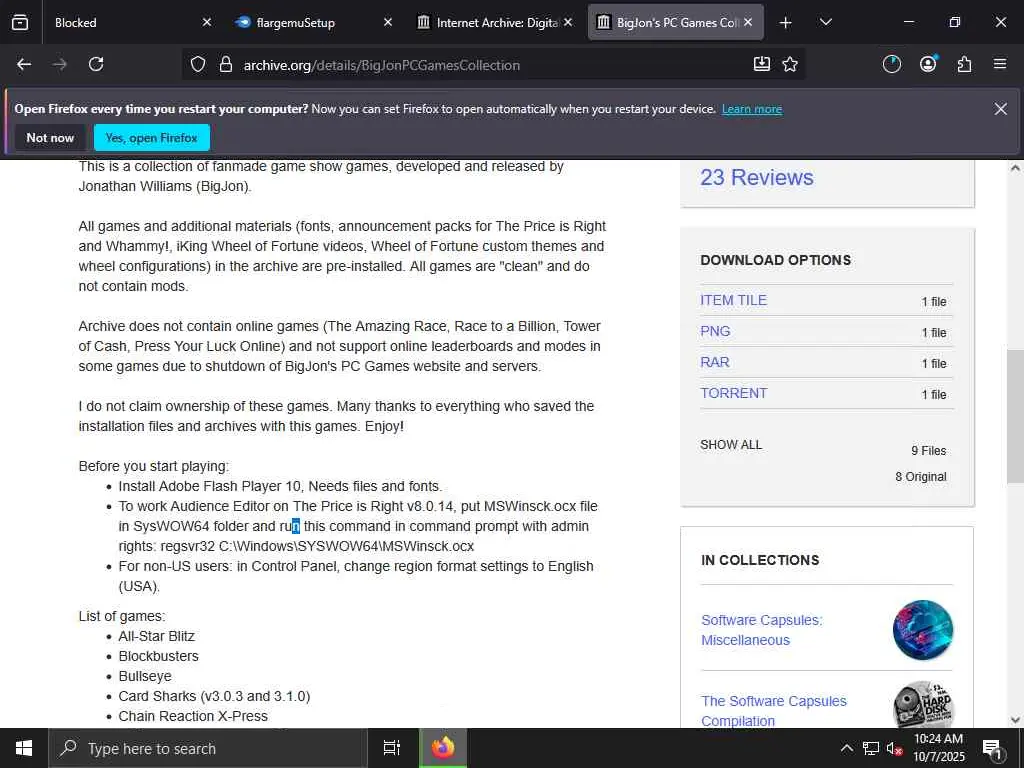Click the Learn more link
The width and height of the screenshot is (1024, 768).
coord(752,109)
